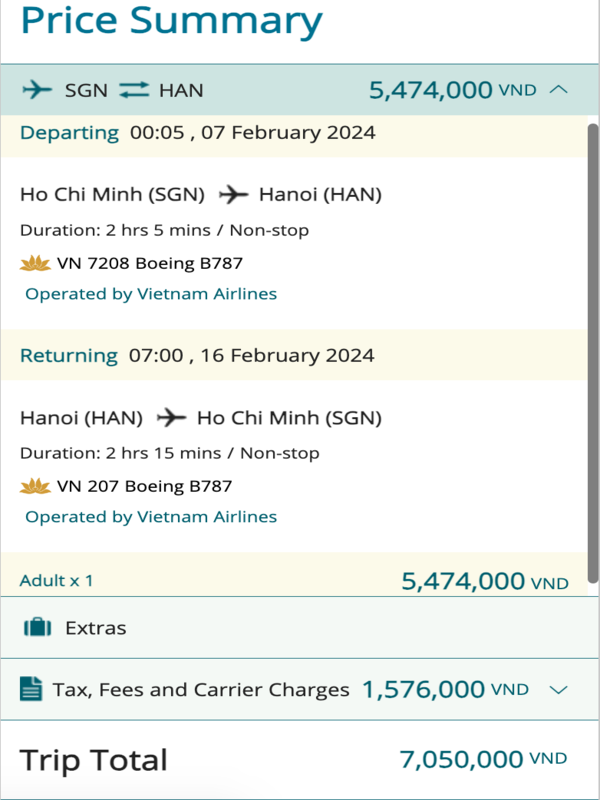Image resolution: width=600 pixels, height=800 pixels.
Task: Click the Trip Total amount 7,050,000 VND
Action: point(483,760)
